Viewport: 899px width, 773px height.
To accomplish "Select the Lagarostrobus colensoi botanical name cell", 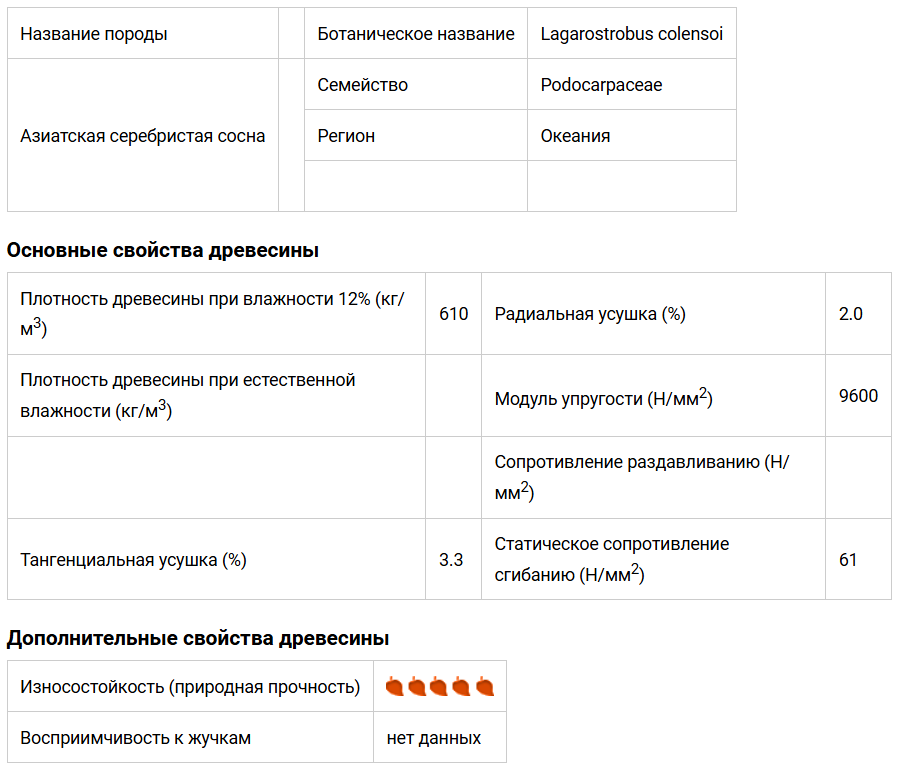I will (632, 33).
